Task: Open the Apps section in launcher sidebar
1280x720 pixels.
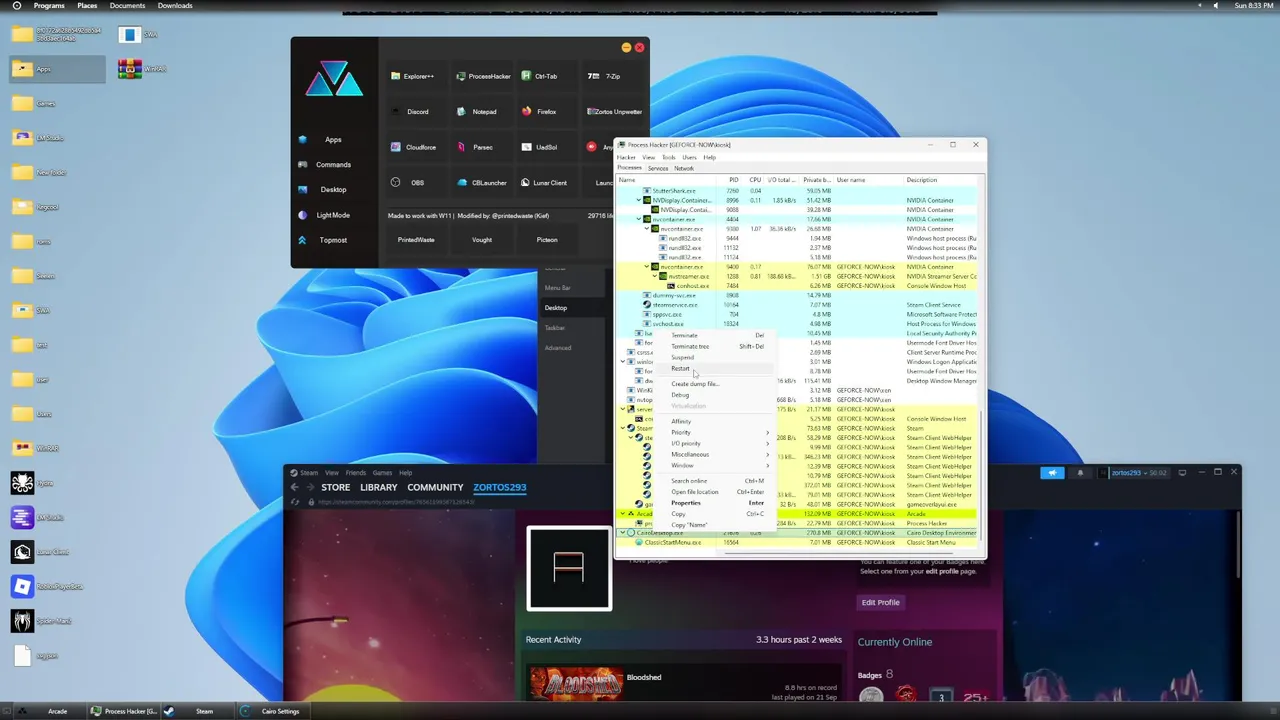Action: click(333, 140)
